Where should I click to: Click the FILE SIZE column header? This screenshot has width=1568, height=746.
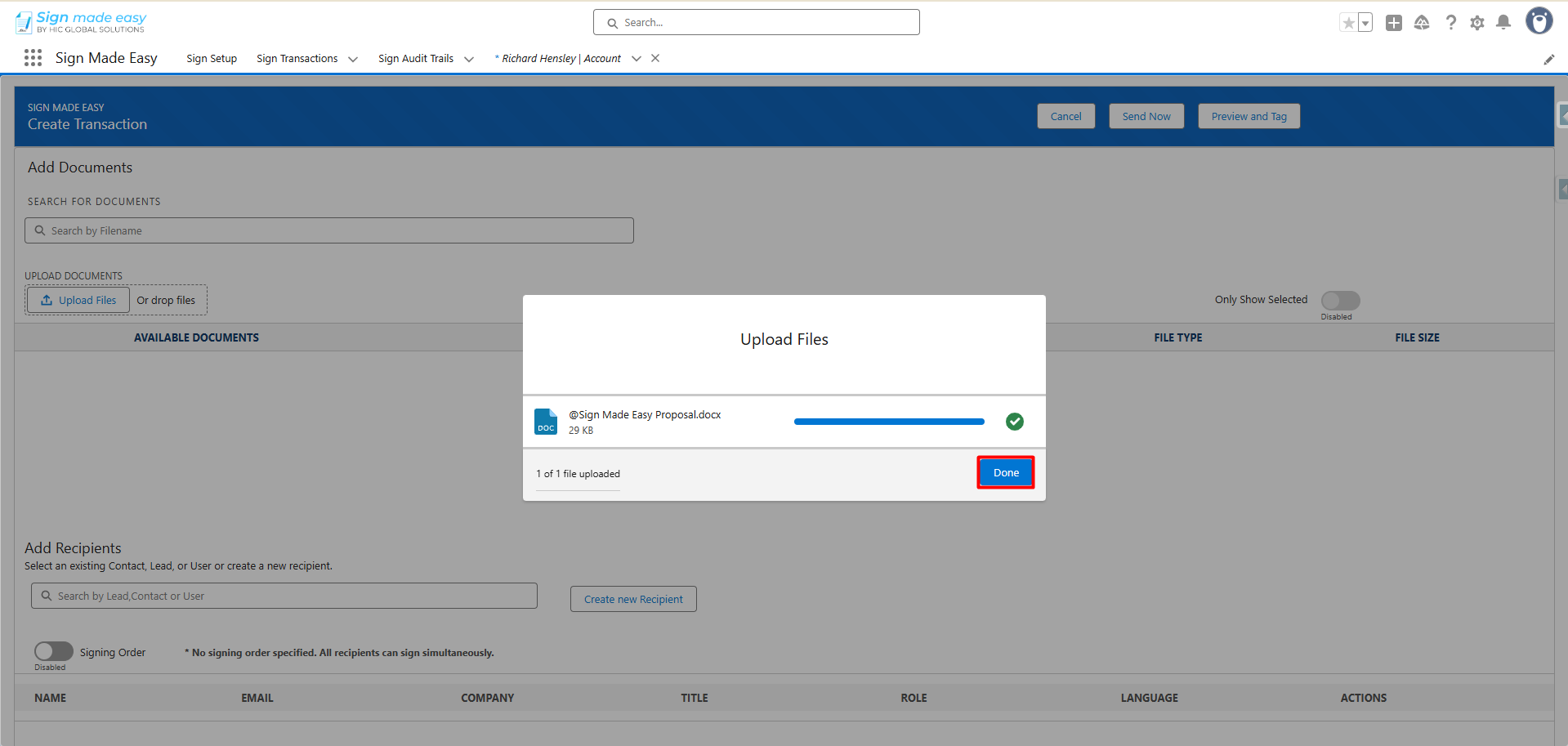click(x=1418, y=337)
